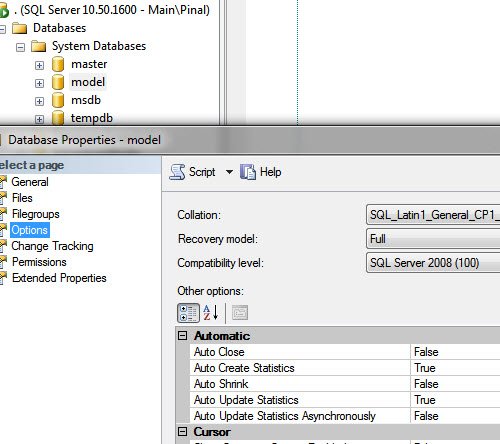Screen dimensions: 500x444
Task: Select the Options page
Action: pyautogui.click(x=30, y=230)
